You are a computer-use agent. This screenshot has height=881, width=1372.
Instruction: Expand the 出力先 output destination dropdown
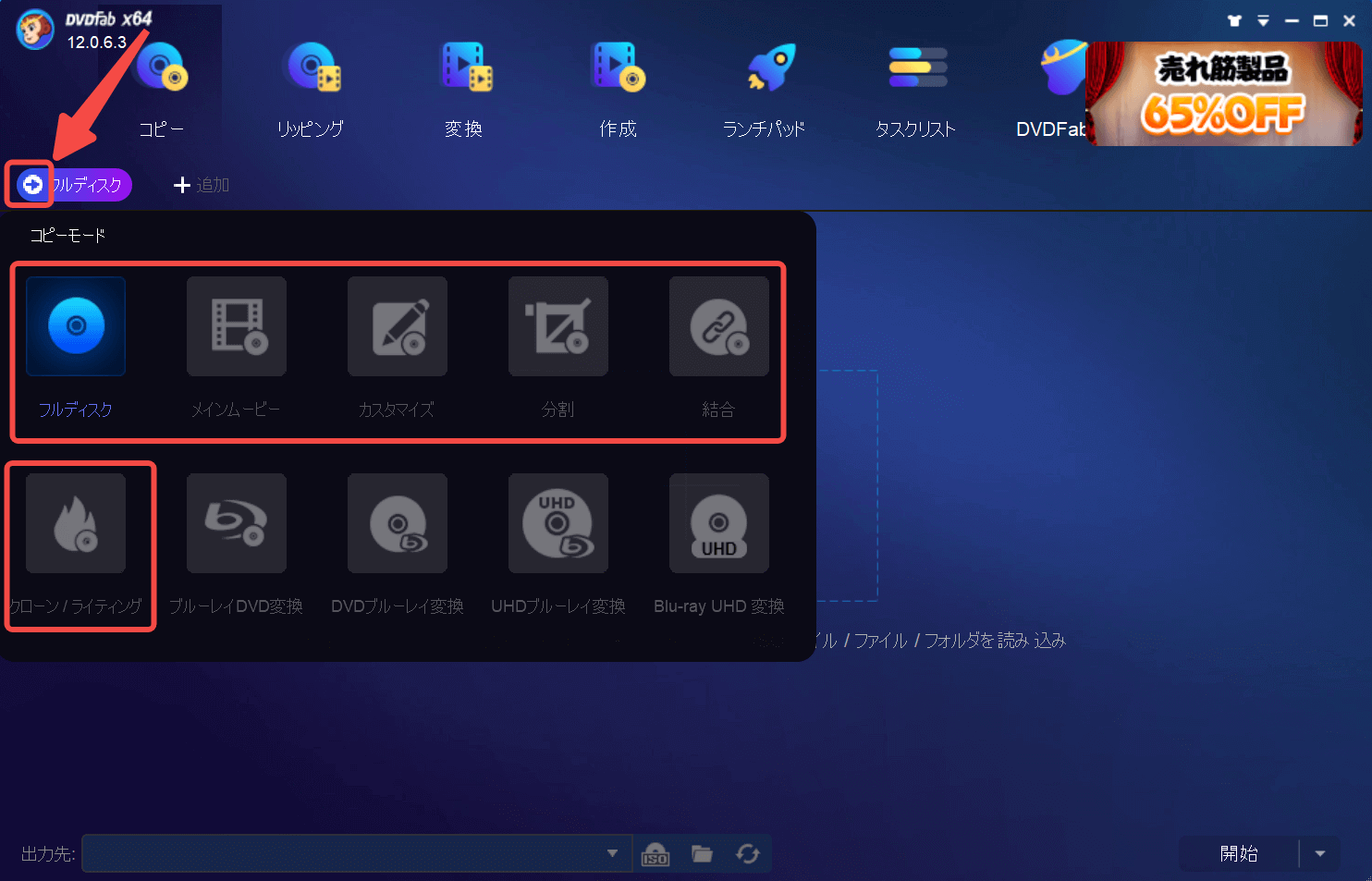click(x=612, y=853)
